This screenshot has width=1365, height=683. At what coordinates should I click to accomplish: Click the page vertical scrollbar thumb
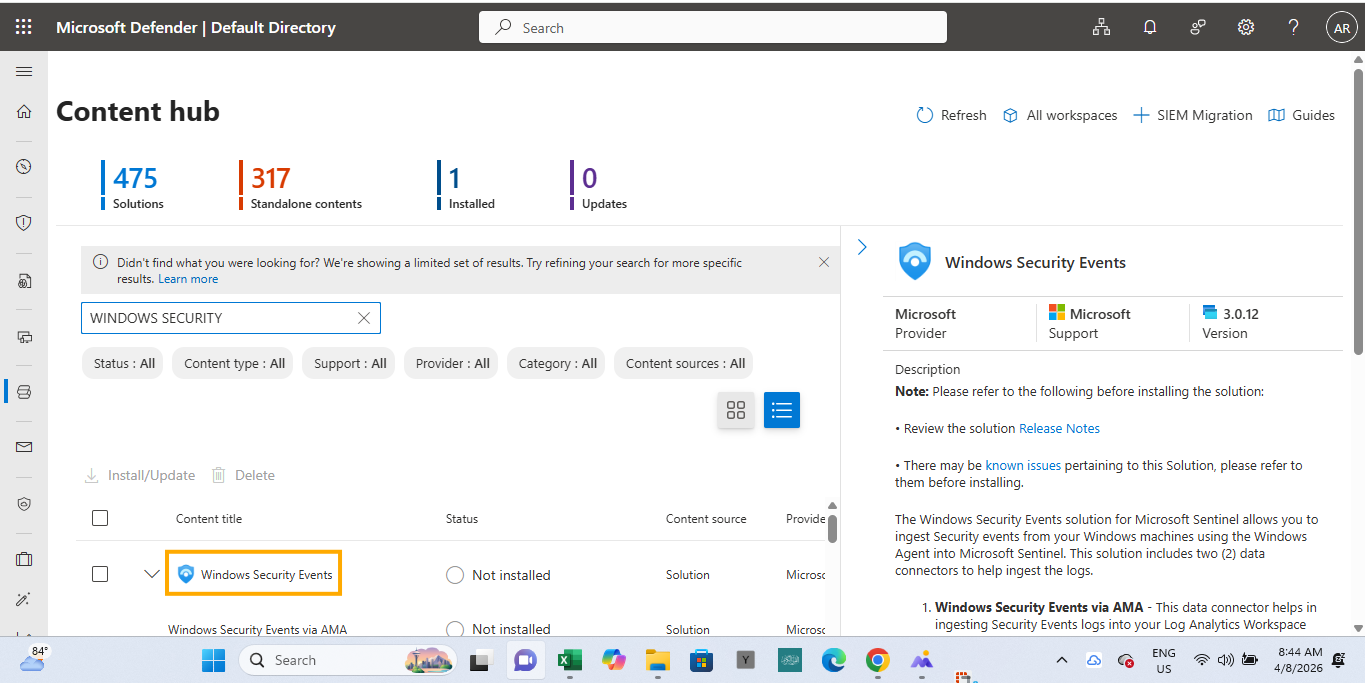pos(1357,210)
